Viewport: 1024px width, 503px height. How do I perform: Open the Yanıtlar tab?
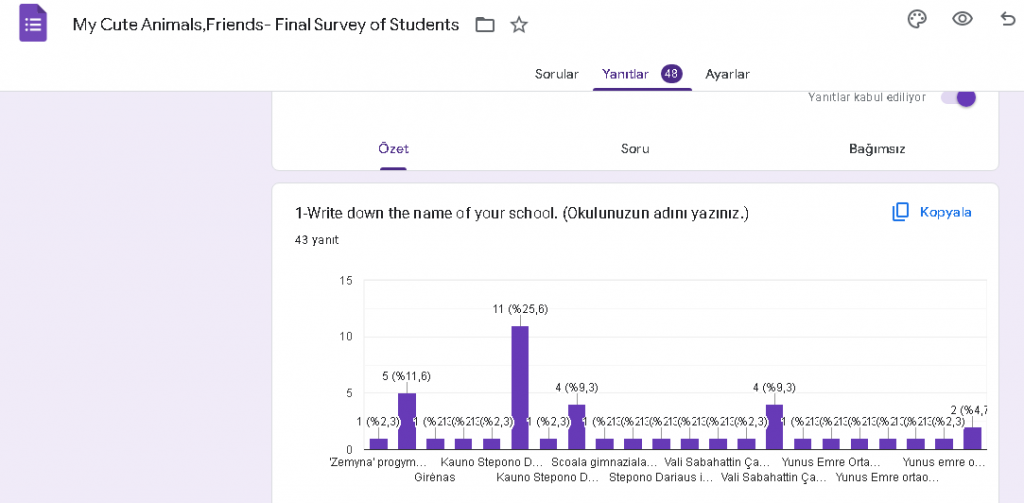tap(625, 74)
